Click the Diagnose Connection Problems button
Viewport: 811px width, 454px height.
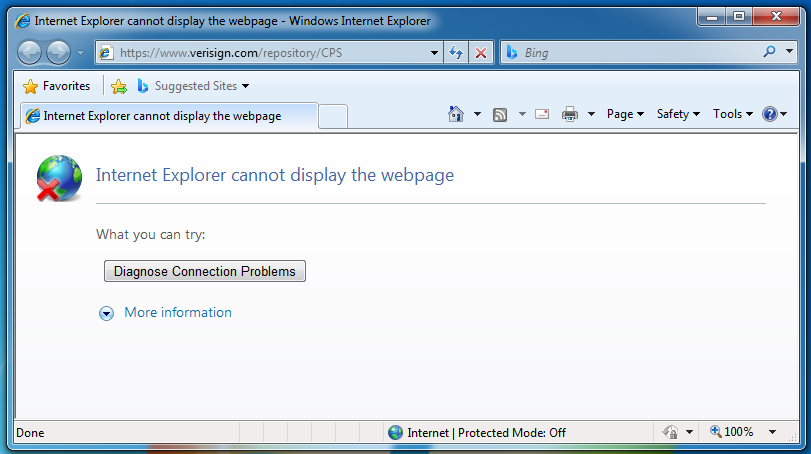pos(205,271)
